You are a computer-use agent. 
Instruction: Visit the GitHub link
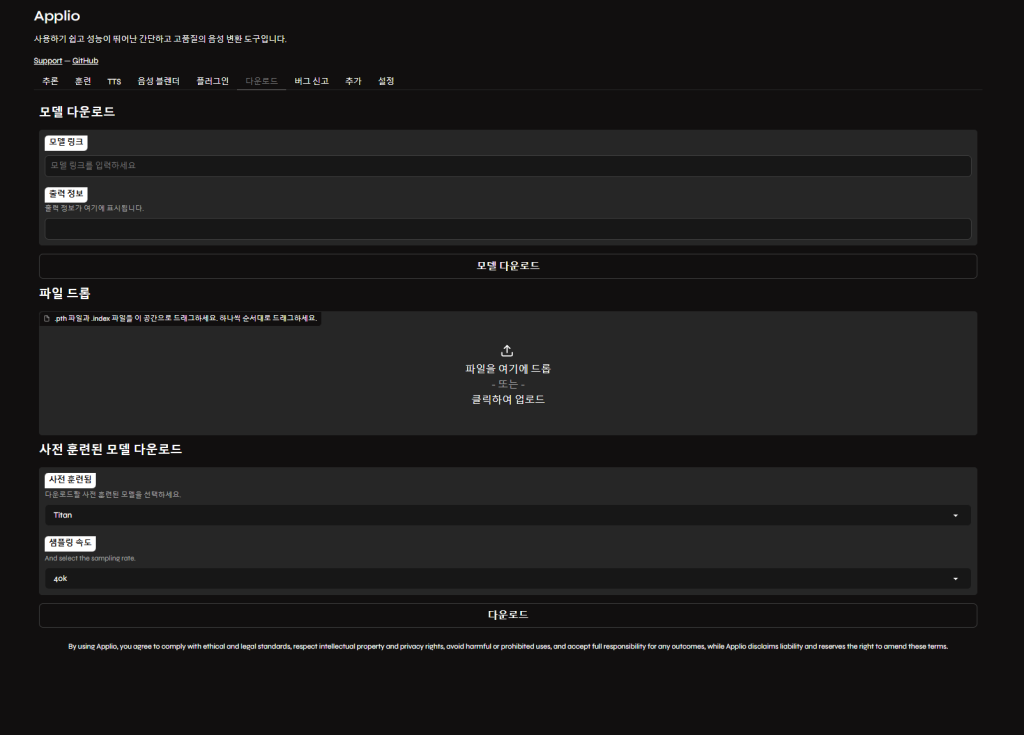coord(85,61)
